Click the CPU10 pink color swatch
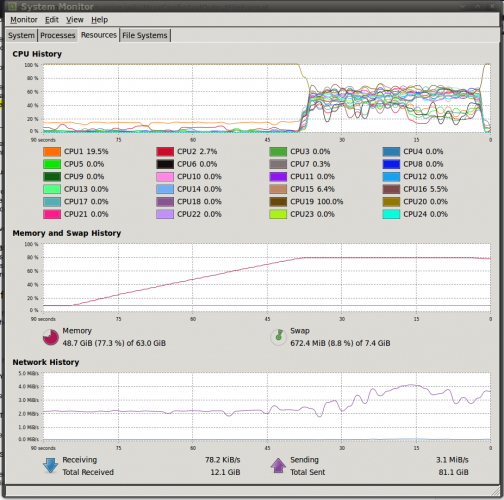Viewport: 504px width, 500px height. (165, 177)
